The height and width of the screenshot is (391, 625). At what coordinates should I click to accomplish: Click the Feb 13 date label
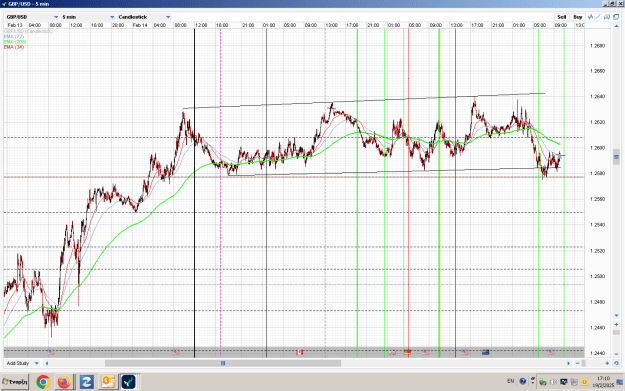coord(15,25)
